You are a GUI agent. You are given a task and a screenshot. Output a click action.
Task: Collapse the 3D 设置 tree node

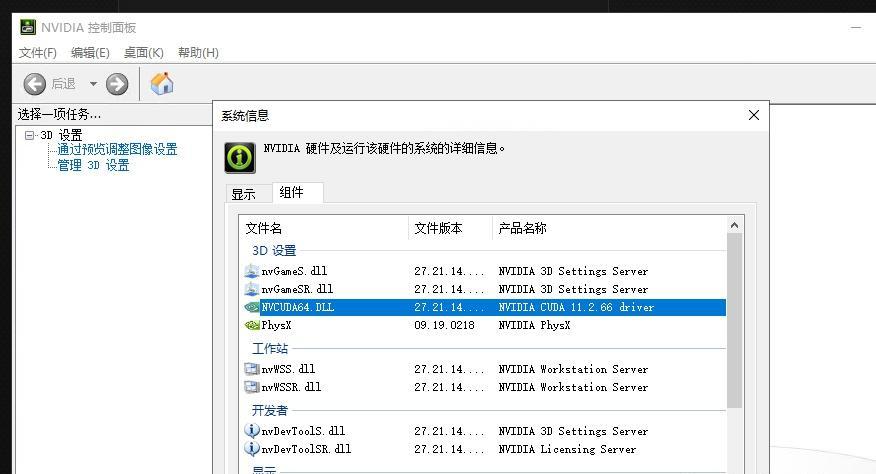tap(29, 135)
